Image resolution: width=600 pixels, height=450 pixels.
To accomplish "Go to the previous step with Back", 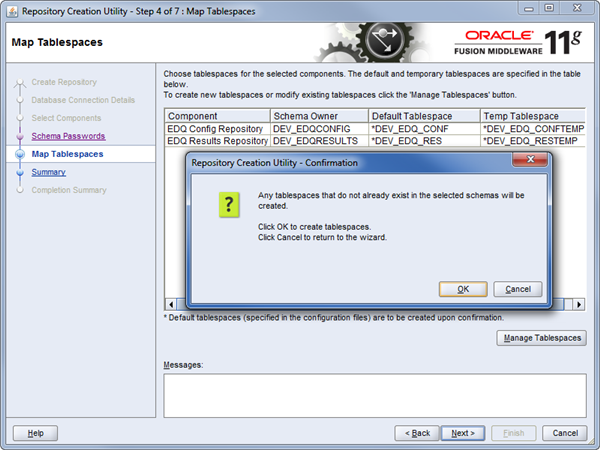I will click(x=417, y=433).
